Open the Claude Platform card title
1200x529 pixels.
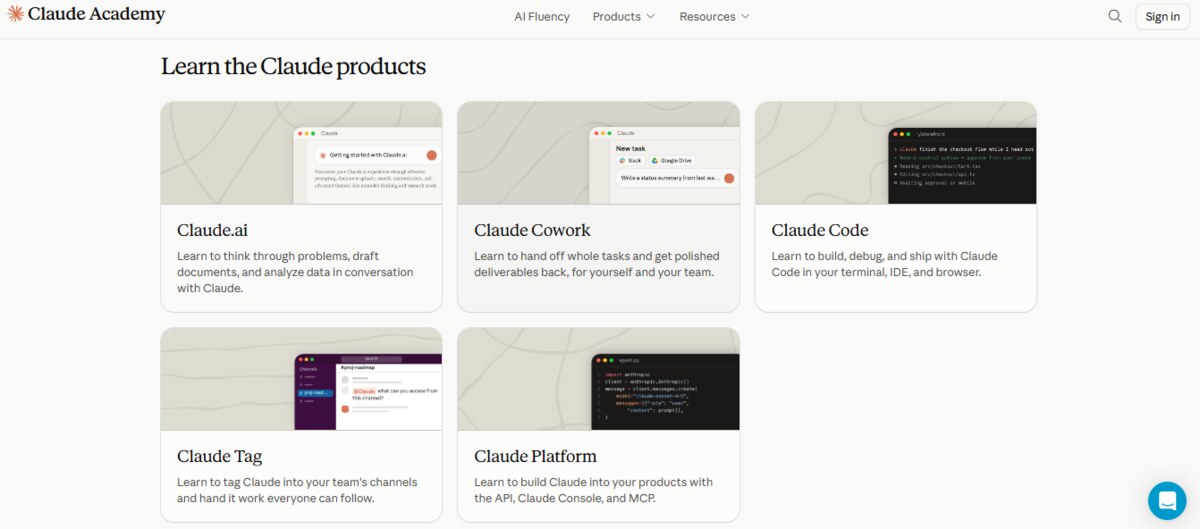[535, 456]
